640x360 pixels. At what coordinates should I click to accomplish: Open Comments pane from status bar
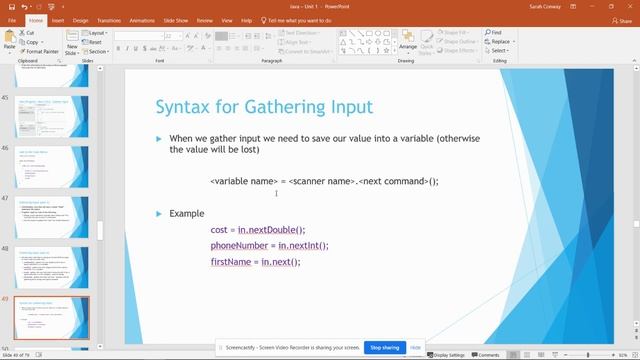[x=485, y=355]
